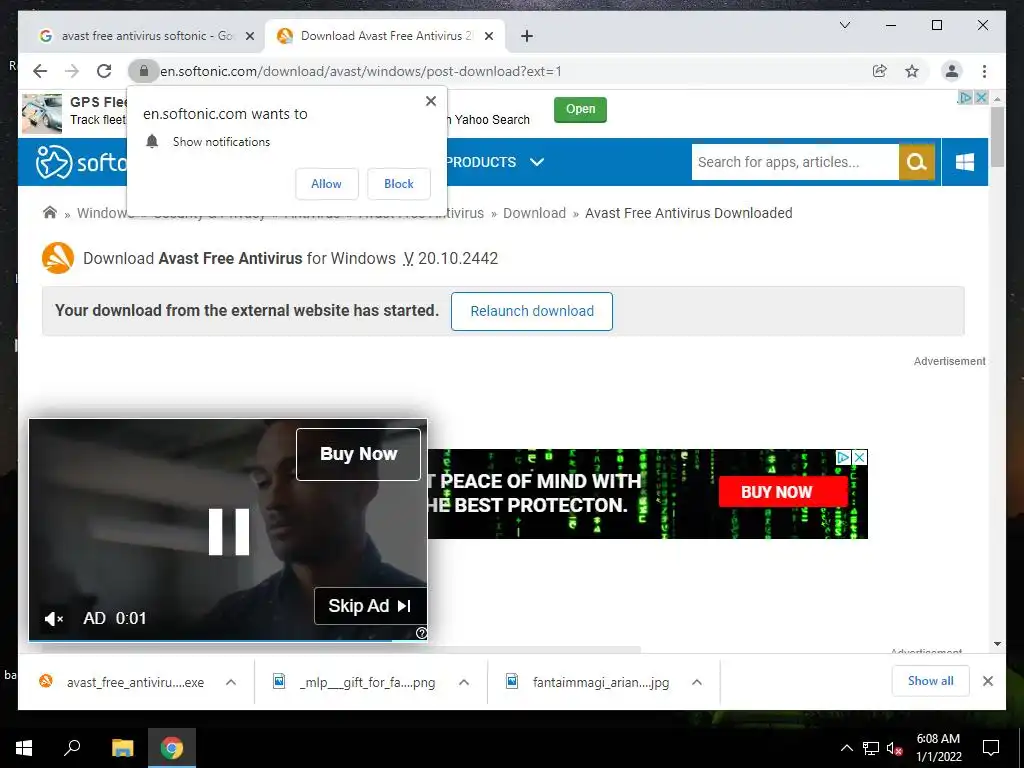Bookmark this page with the star
Screen dimensions: 1024x768
[912, 71]
